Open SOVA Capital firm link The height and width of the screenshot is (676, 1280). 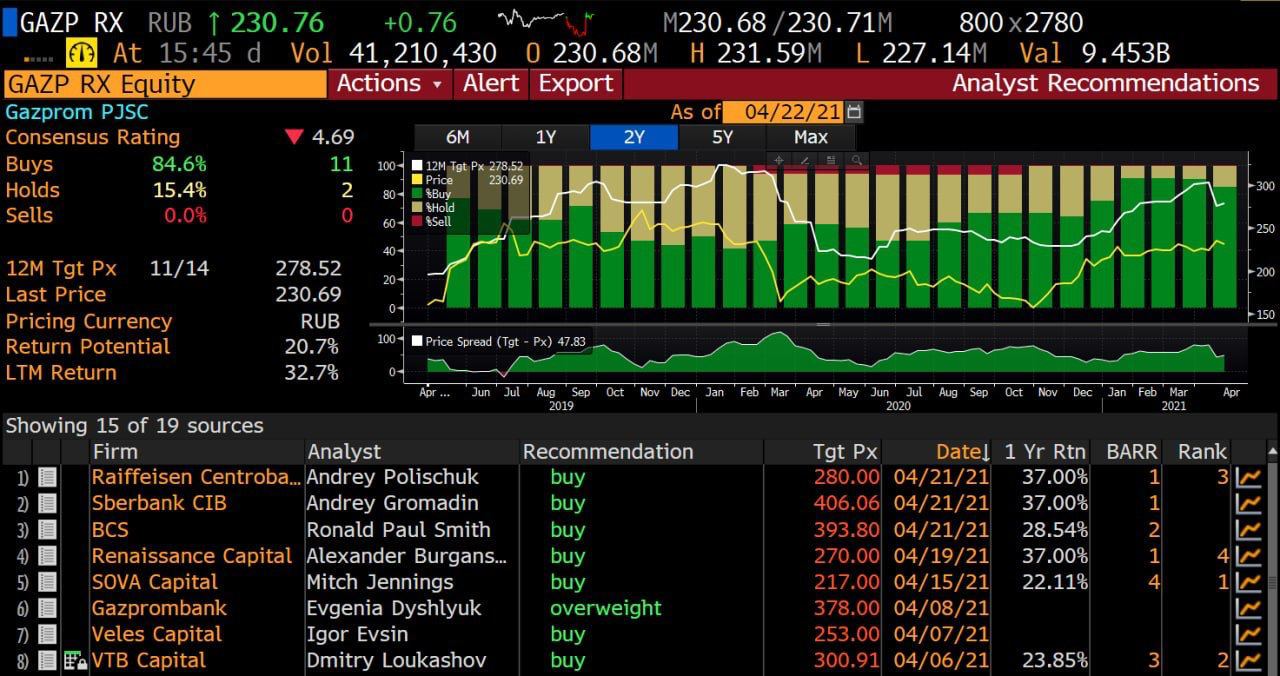[154, 582]
